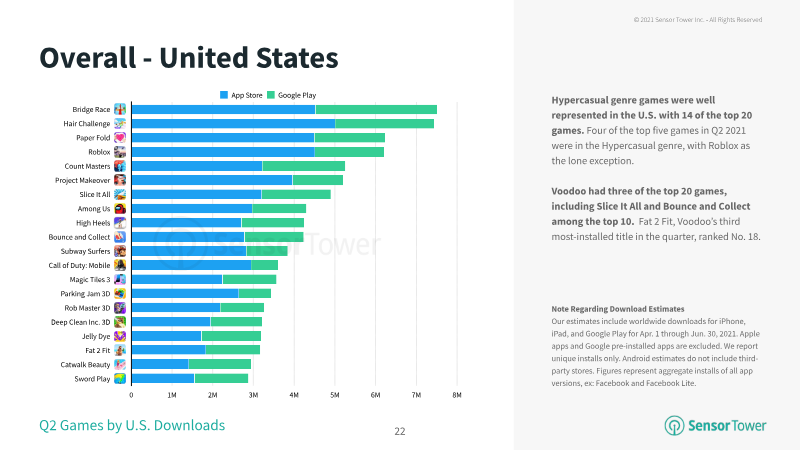800x450 pixels.
Task: Select the Among Us app icon
Action: (120, 209)
